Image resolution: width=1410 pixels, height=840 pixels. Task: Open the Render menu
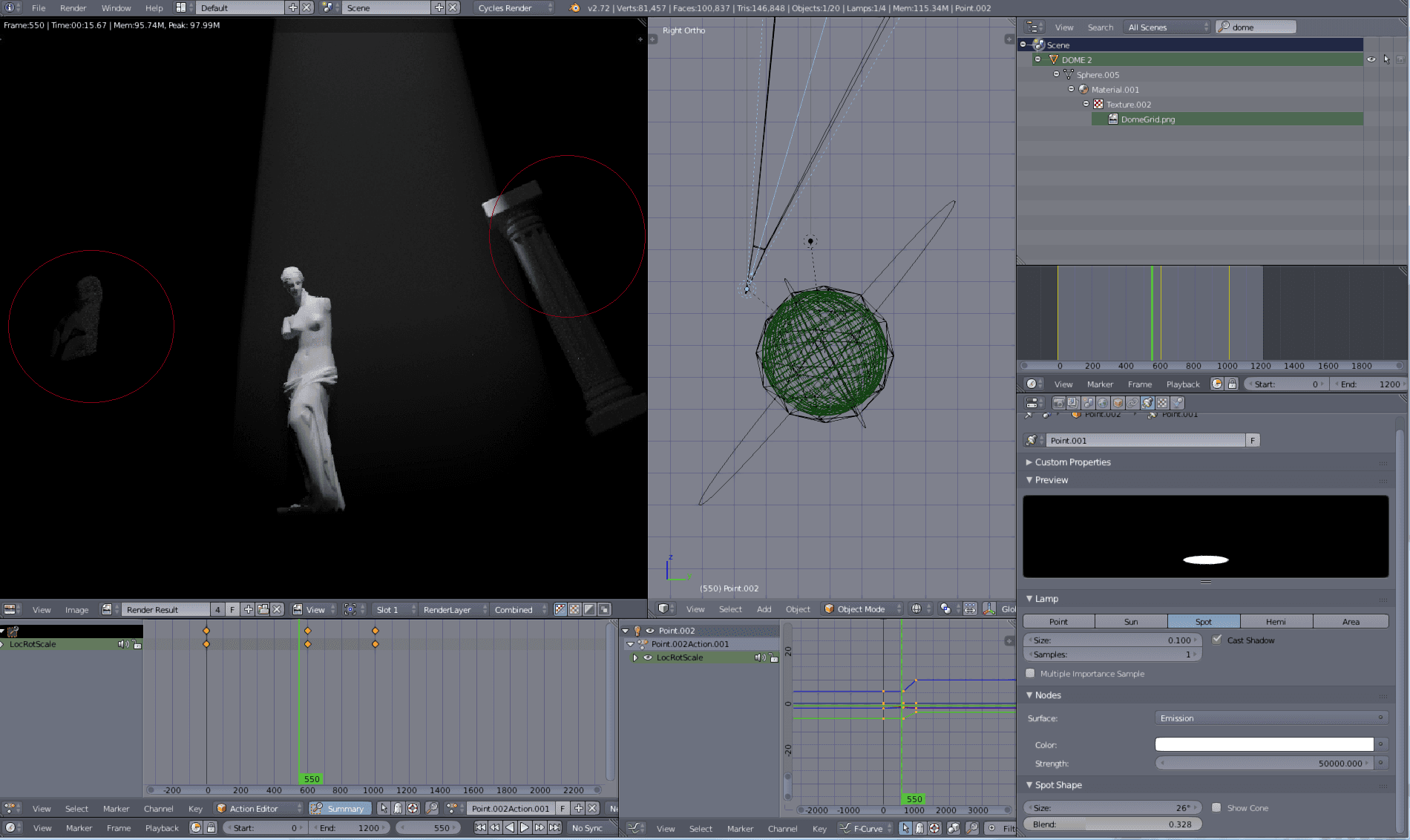[73, 7]
